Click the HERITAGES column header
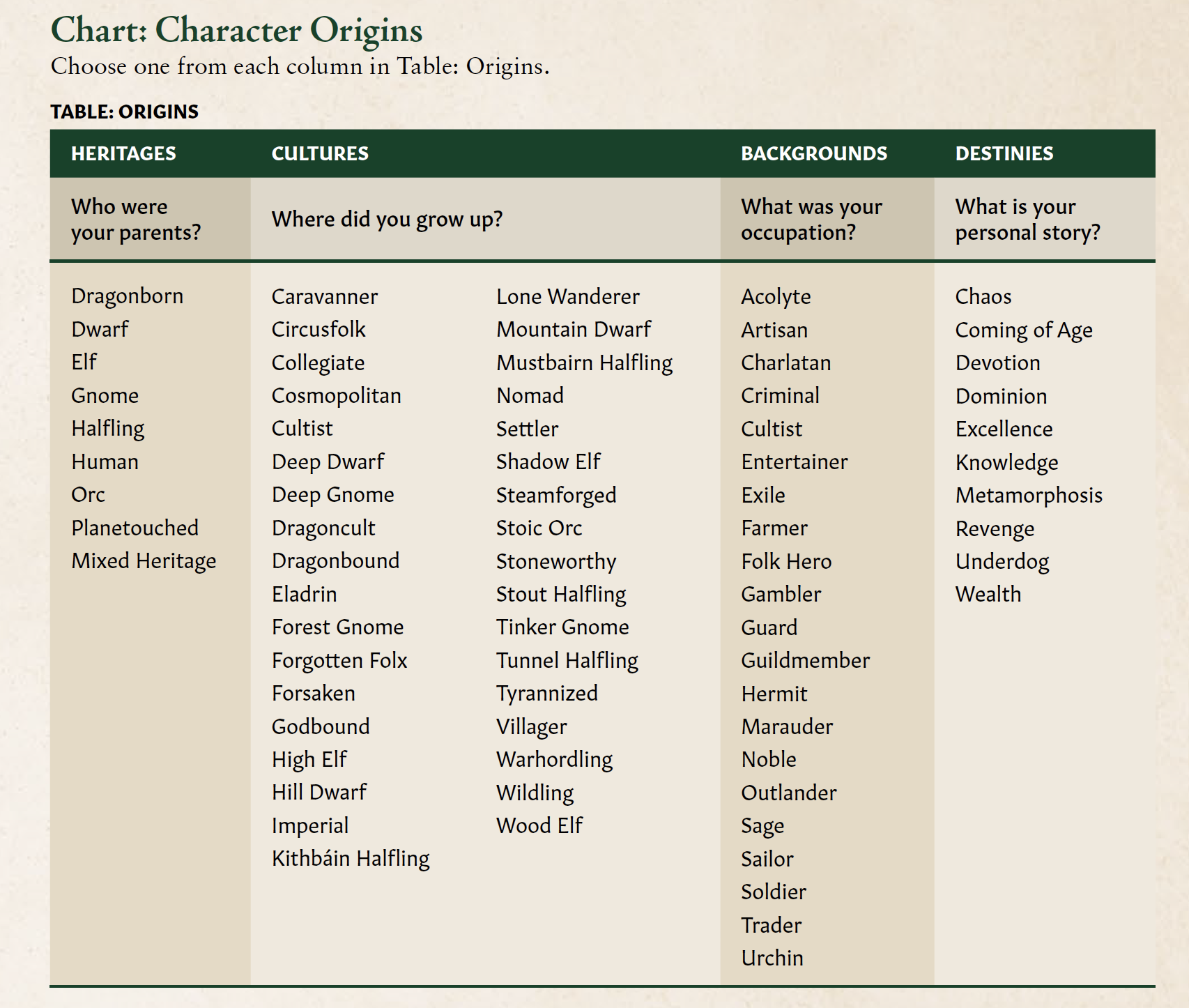 pyautogui.click(x=123, y=153)
